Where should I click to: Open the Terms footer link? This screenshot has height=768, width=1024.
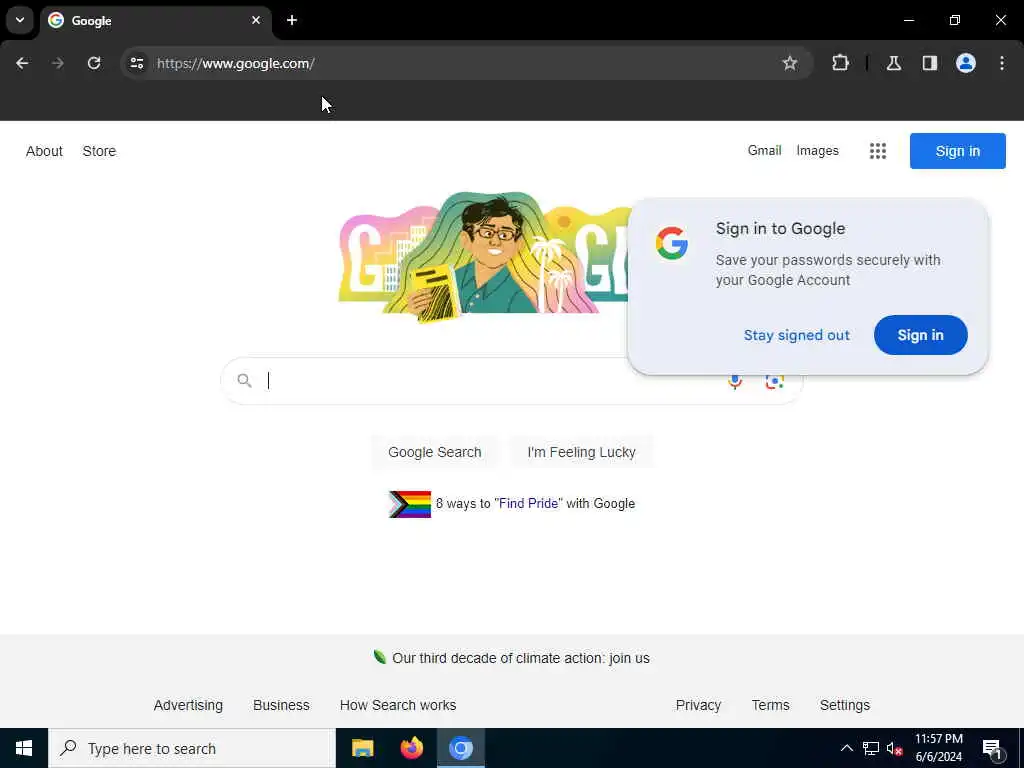pyautogui.click(x=770, y=705)
